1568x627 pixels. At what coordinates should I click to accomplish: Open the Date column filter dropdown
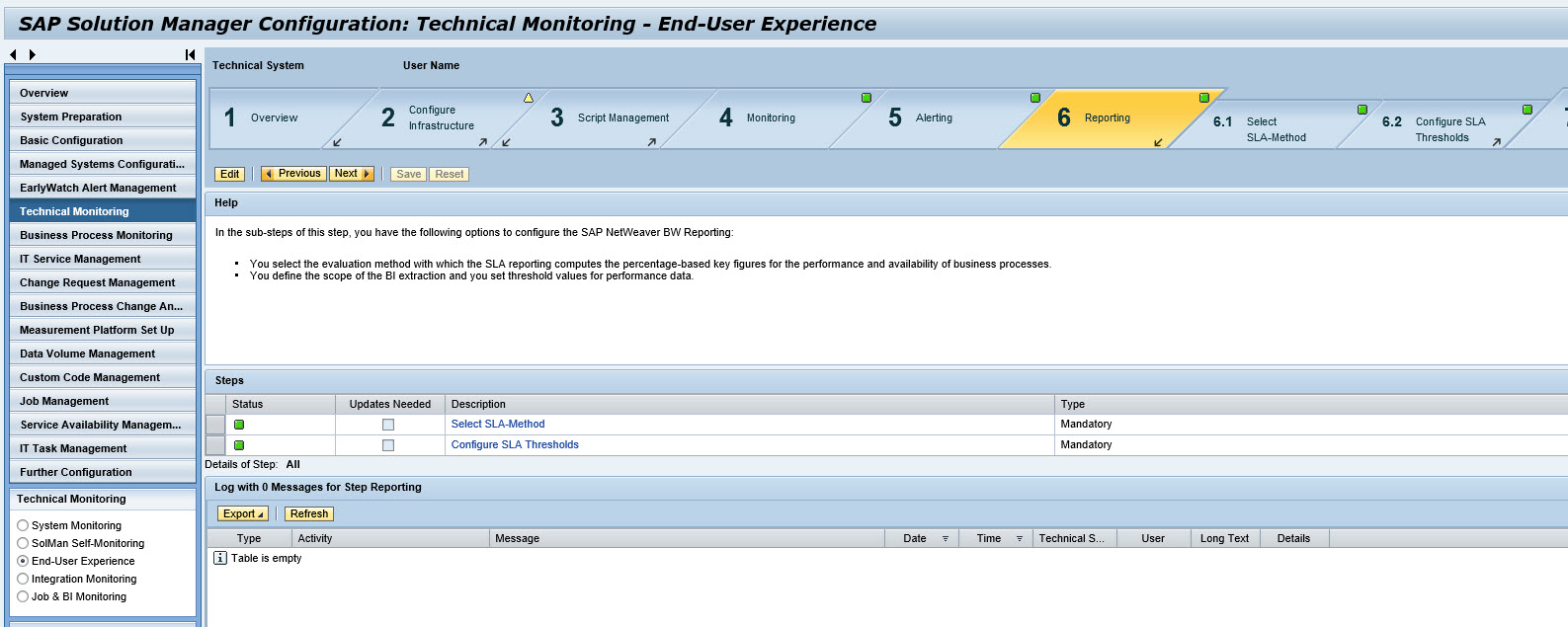[946, 539]
